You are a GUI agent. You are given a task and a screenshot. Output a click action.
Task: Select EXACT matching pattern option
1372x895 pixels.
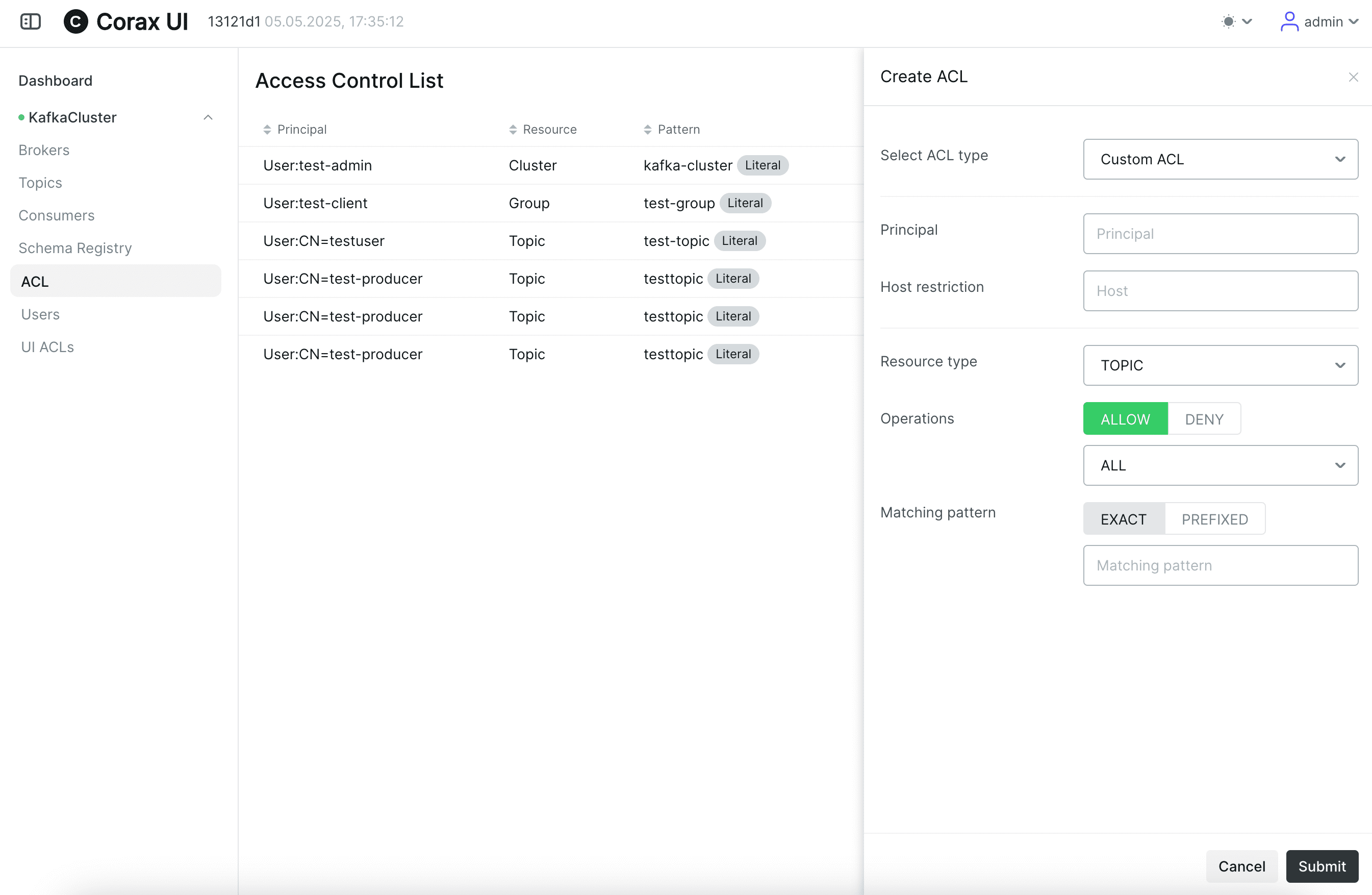coord(1124,519)
